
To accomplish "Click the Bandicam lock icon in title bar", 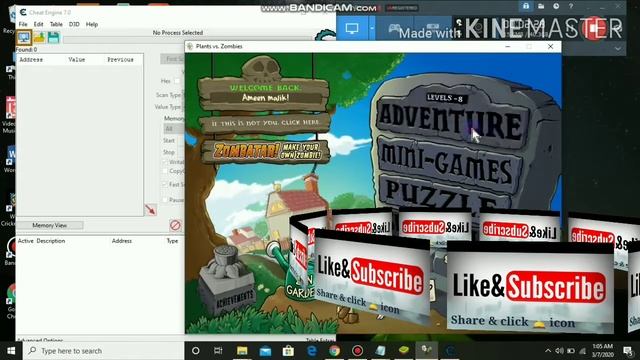I will click(x=526, y=6).
